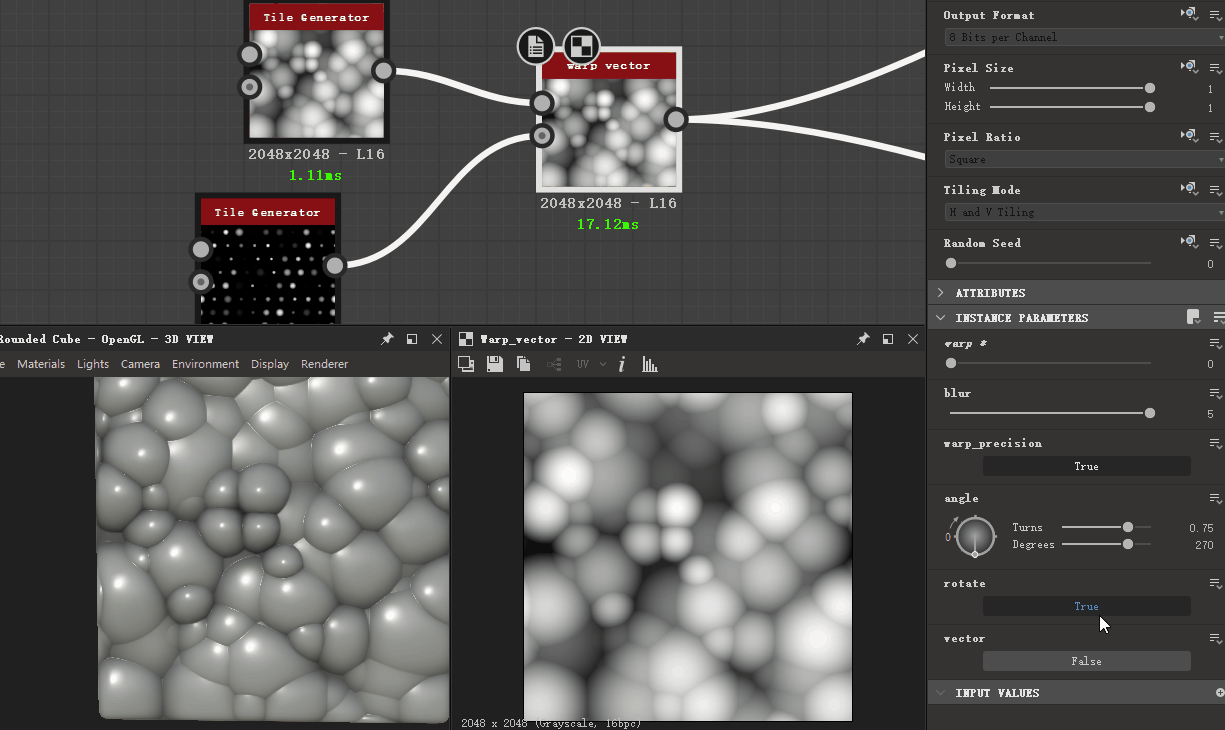
Task: Open the Instance Parameters options list icon
Action: tap(1218, 318)
